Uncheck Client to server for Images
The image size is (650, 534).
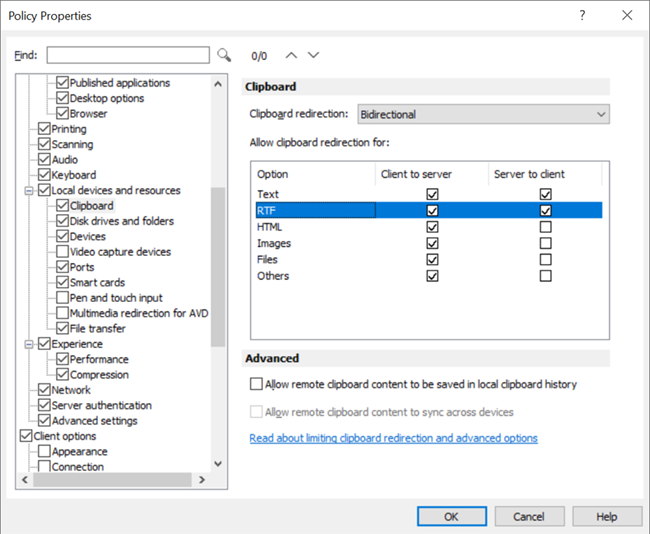[432, 243]
